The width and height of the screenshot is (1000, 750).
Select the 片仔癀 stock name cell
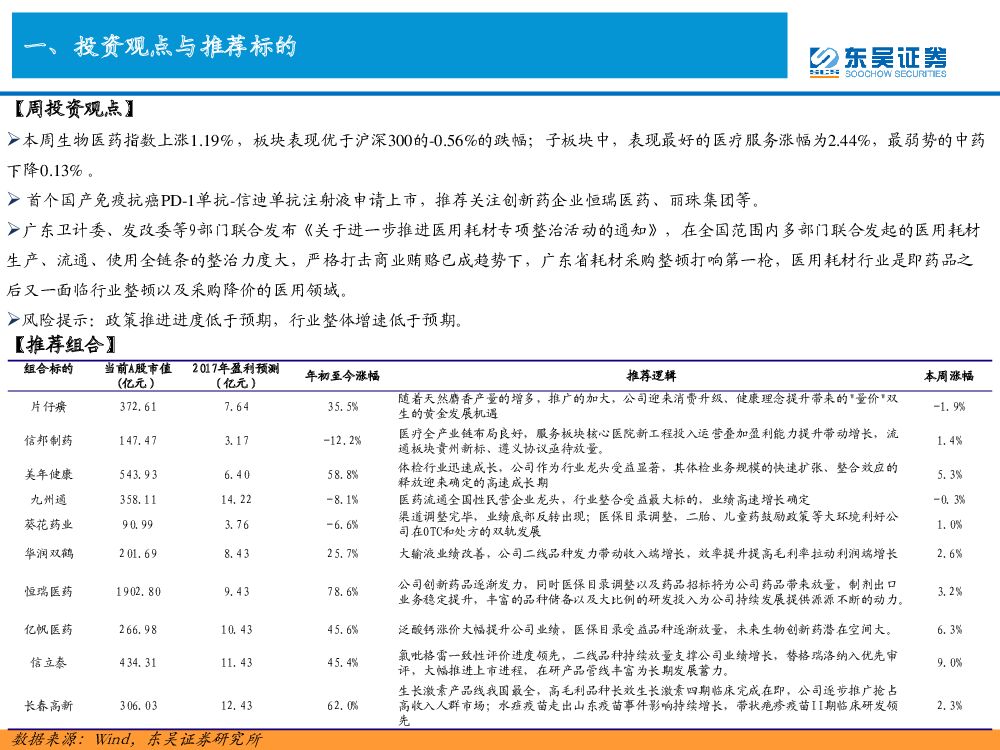coord(48,406)
